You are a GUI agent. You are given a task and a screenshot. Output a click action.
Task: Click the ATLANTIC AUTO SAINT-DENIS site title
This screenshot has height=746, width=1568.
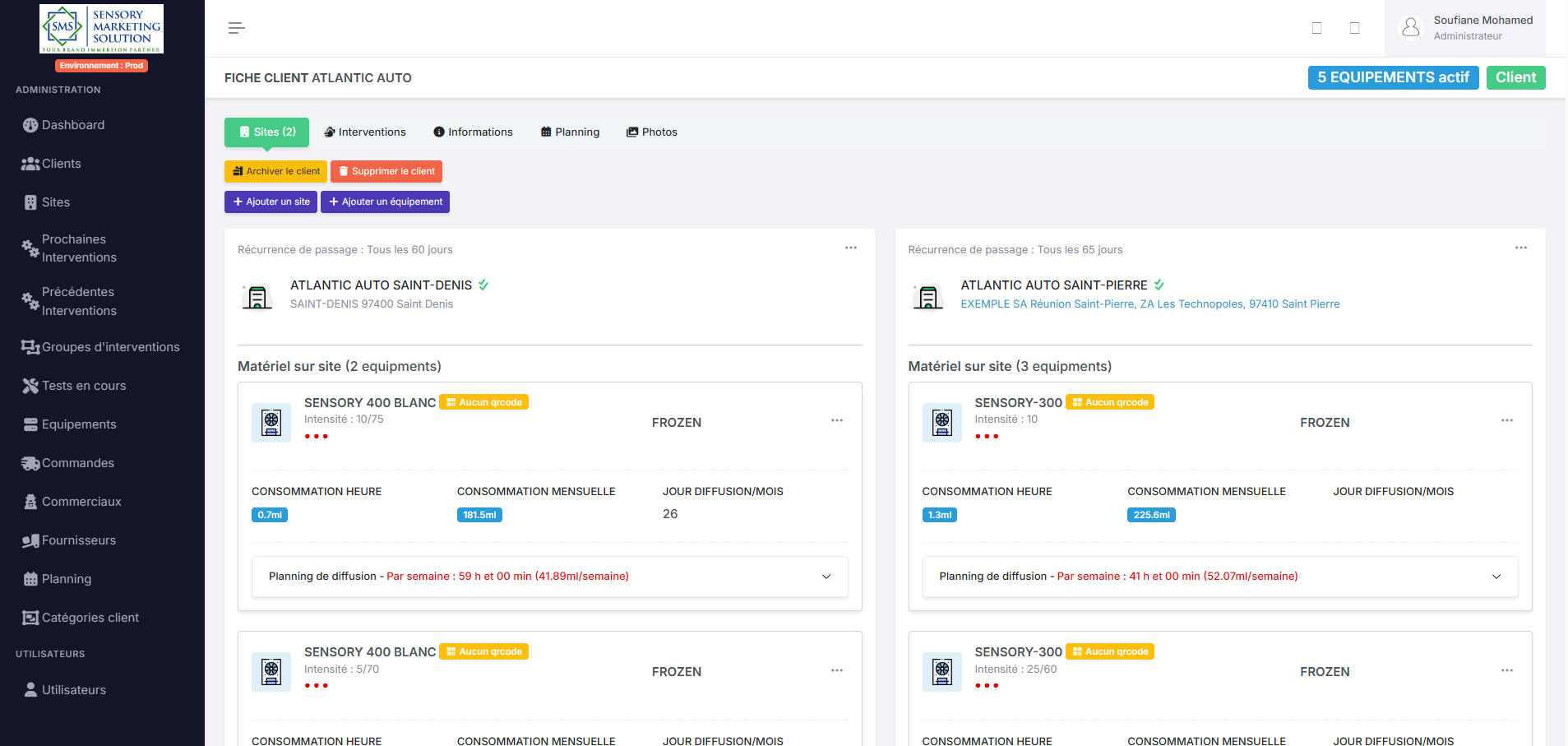point(381,285)
